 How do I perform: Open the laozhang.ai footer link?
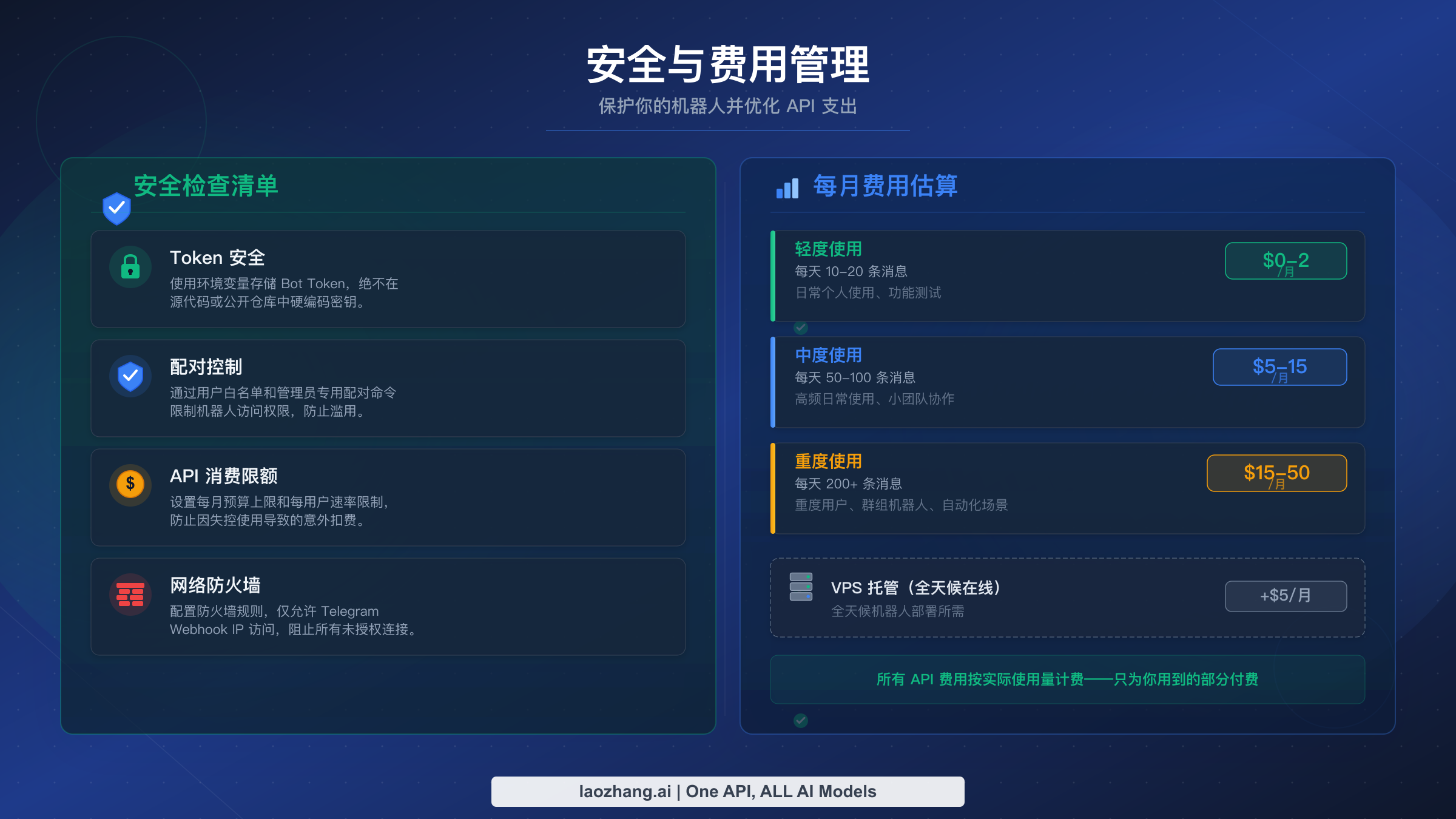[x=727, y=791]
